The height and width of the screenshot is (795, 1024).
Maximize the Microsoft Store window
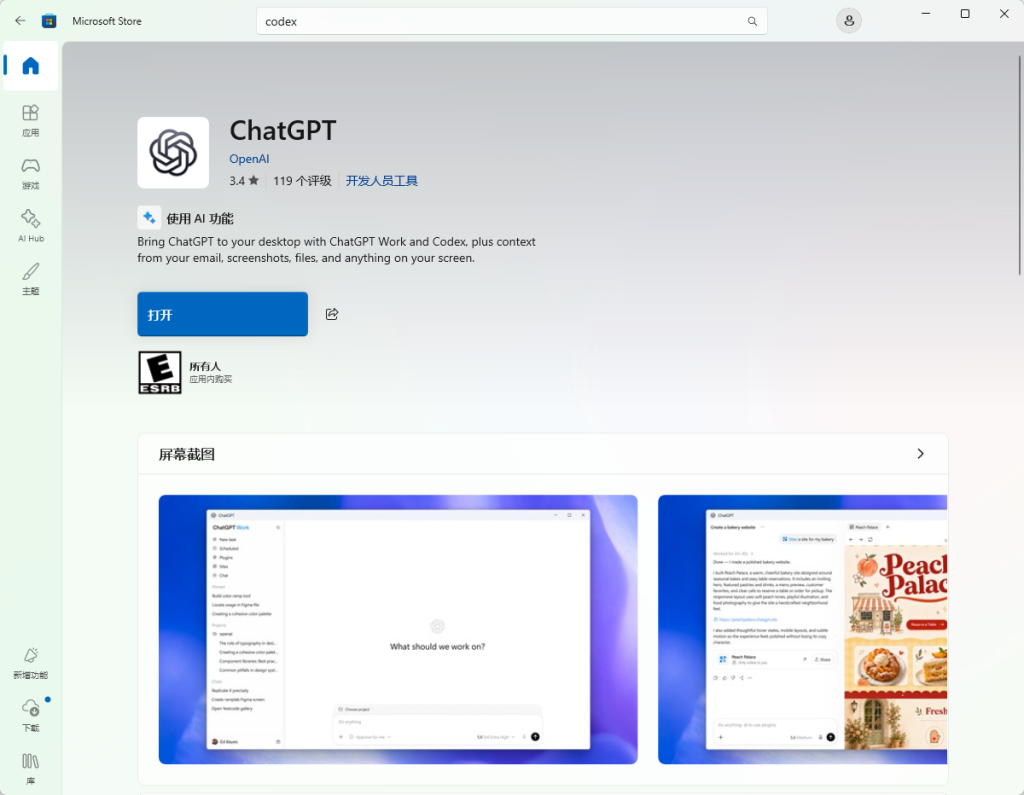coord(965,14)
